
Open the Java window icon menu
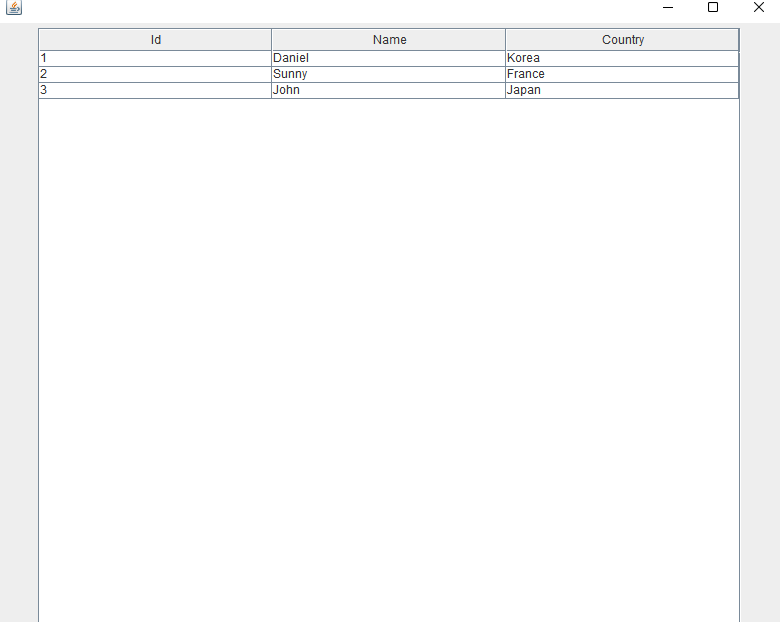[x=14, y=7]
